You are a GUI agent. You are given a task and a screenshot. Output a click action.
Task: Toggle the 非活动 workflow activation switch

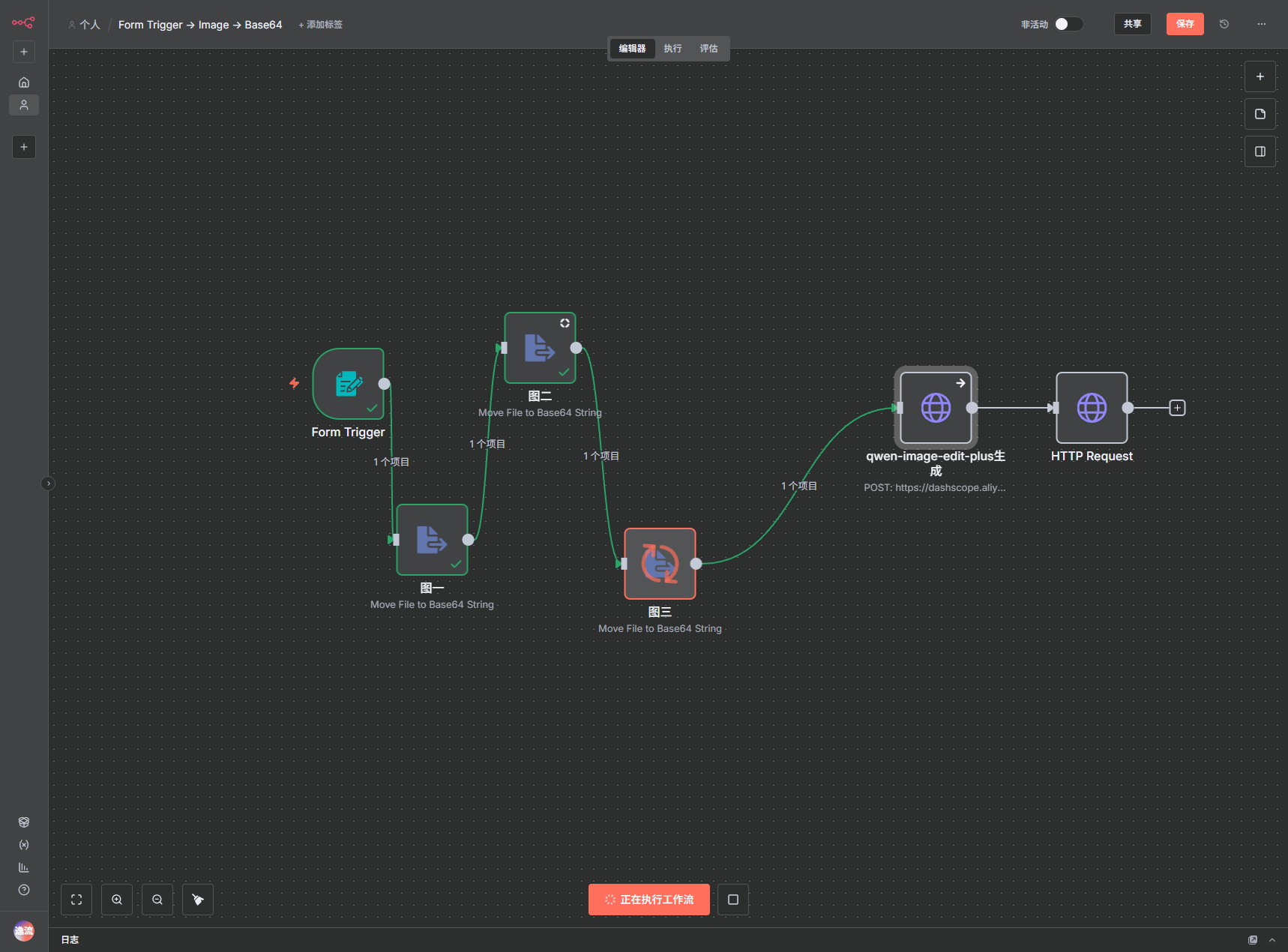(1068, 24)
